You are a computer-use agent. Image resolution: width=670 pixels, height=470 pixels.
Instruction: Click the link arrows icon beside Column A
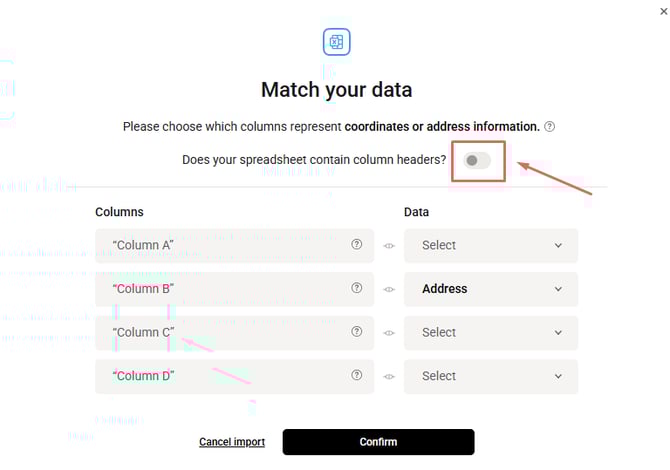(389, 246)
